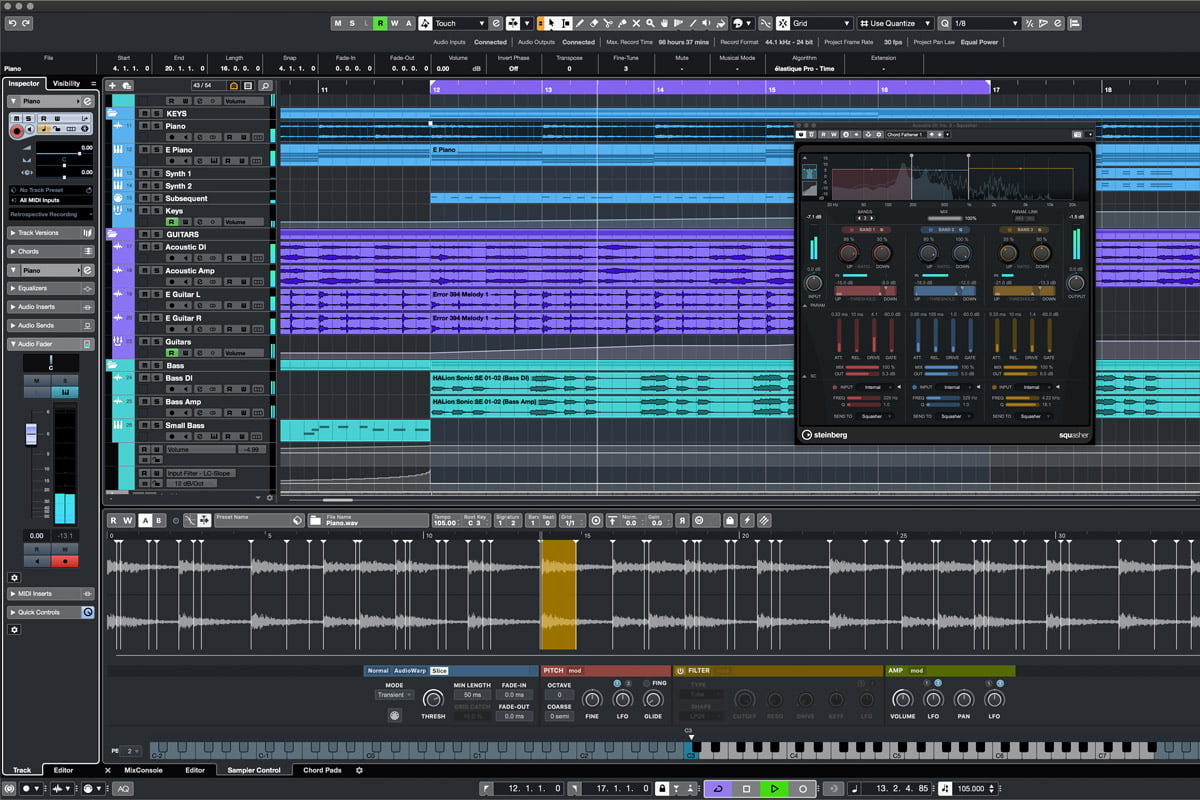Select the Draw pencil tool
1200x800 pixels.
pyautogui.click(x=581, y=23)
